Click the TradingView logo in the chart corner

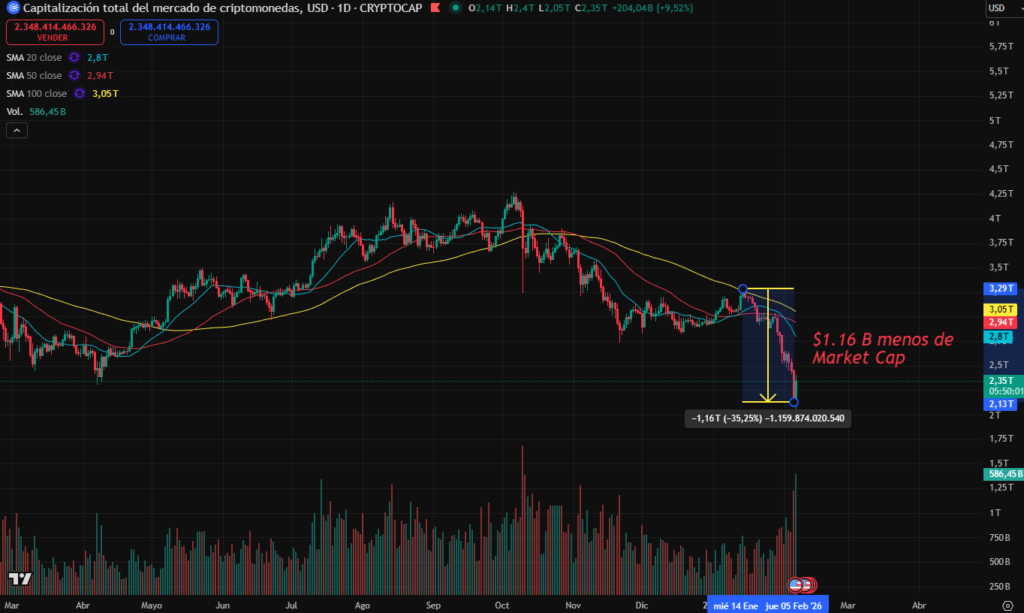[x=19, y=578]
